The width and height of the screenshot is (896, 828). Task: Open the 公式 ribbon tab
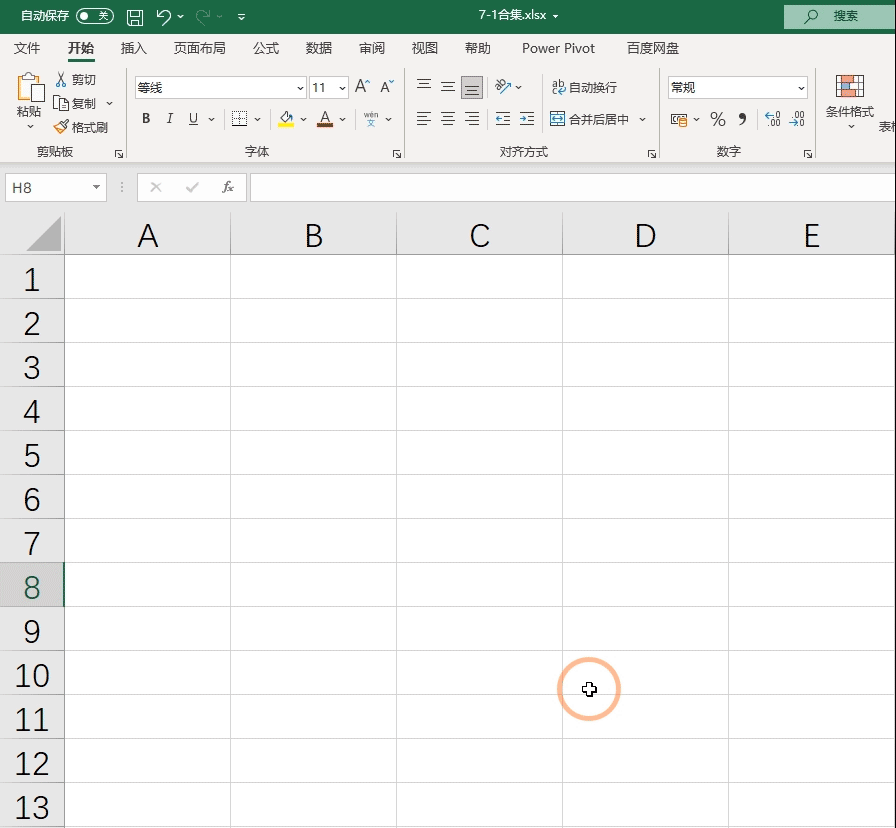click(x=266, y=49)
